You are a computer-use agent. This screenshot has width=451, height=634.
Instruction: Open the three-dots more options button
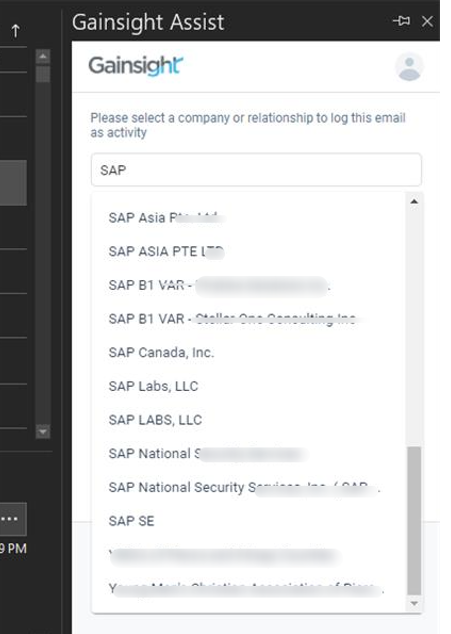pyautogui.click(x=11, y=519)
